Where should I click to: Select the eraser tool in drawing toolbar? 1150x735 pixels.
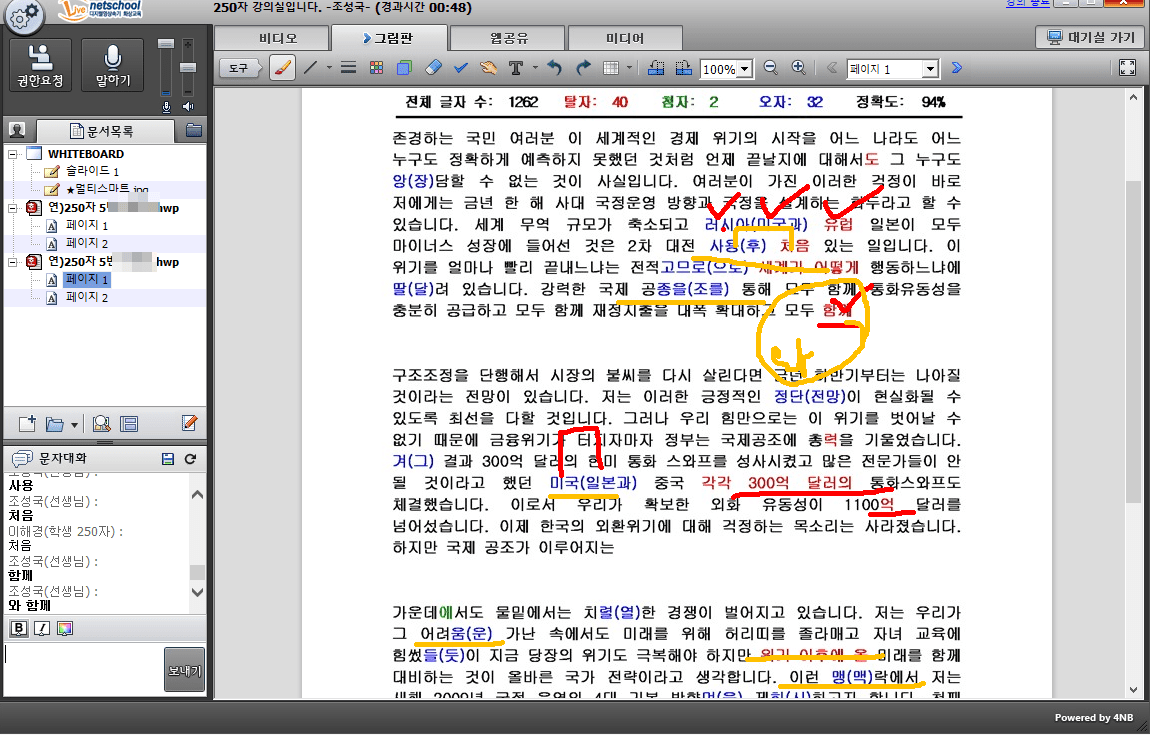pos(432,69)
